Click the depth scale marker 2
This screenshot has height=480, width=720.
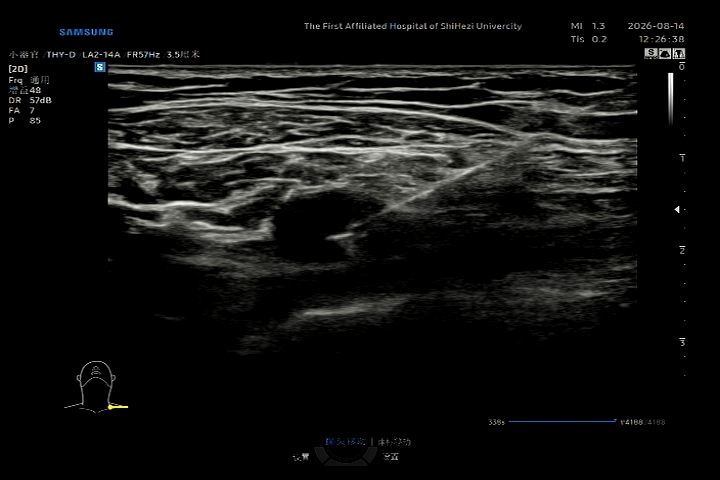tap(682, 250)
